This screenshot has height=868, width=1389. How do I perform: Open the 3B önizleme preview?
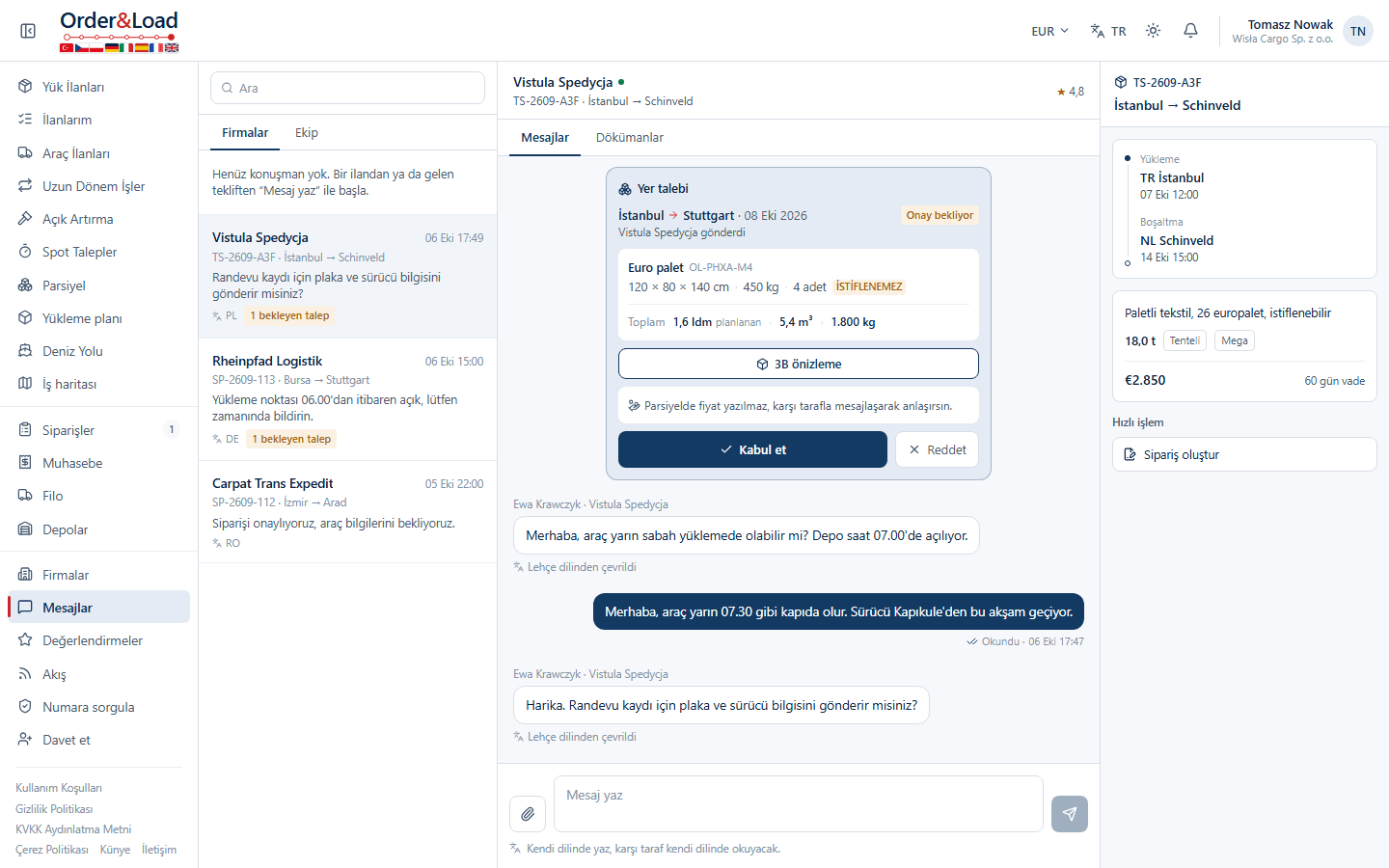click(799, 364)
